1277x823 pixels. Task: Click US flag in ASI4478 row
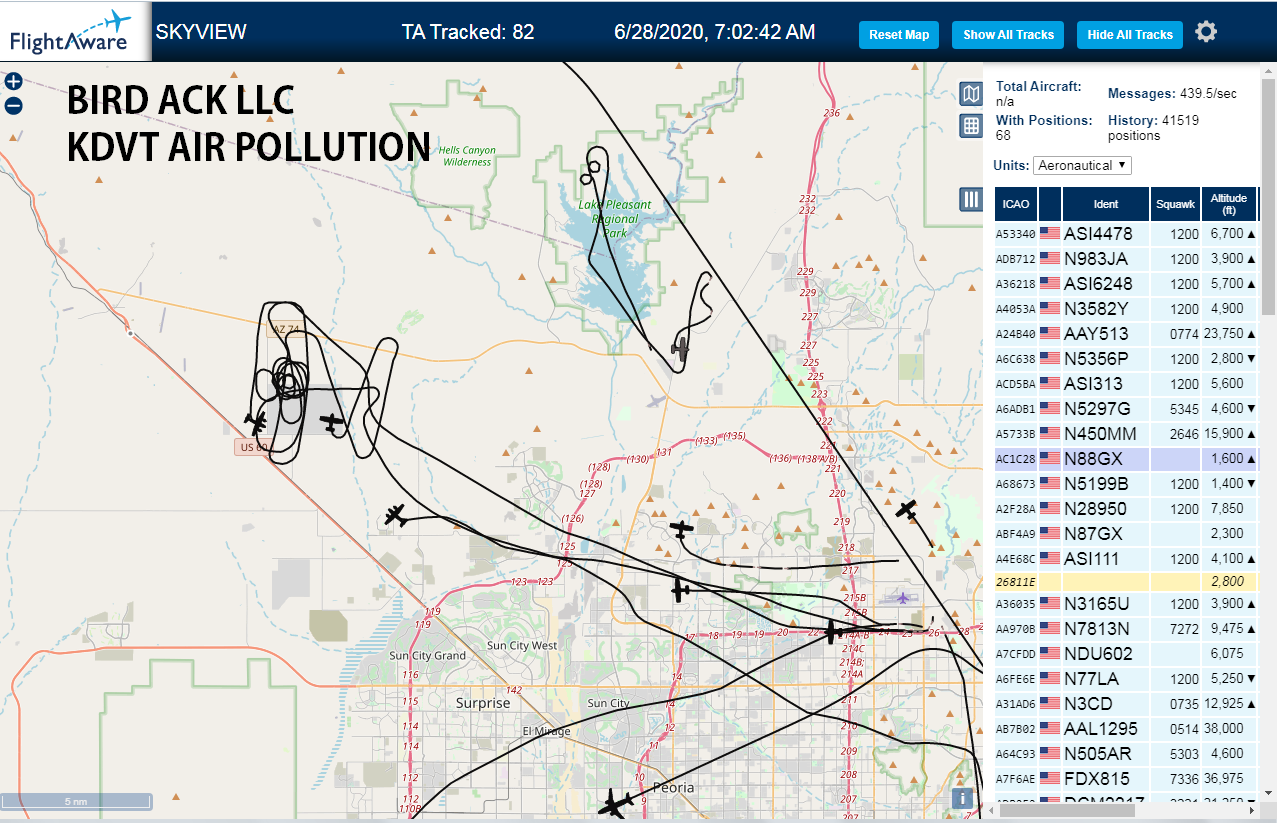[x=1050, y=234]
